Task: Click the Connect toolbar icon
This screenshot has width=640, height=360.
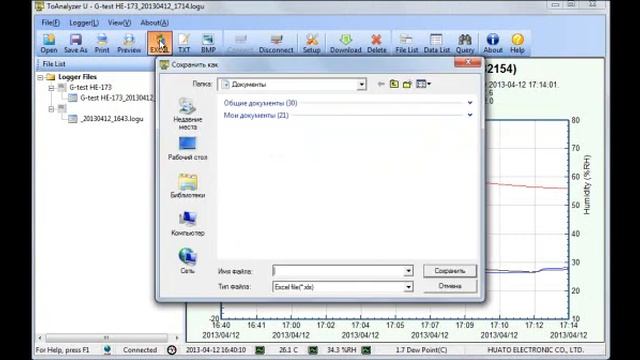Action: coord(240,43)
